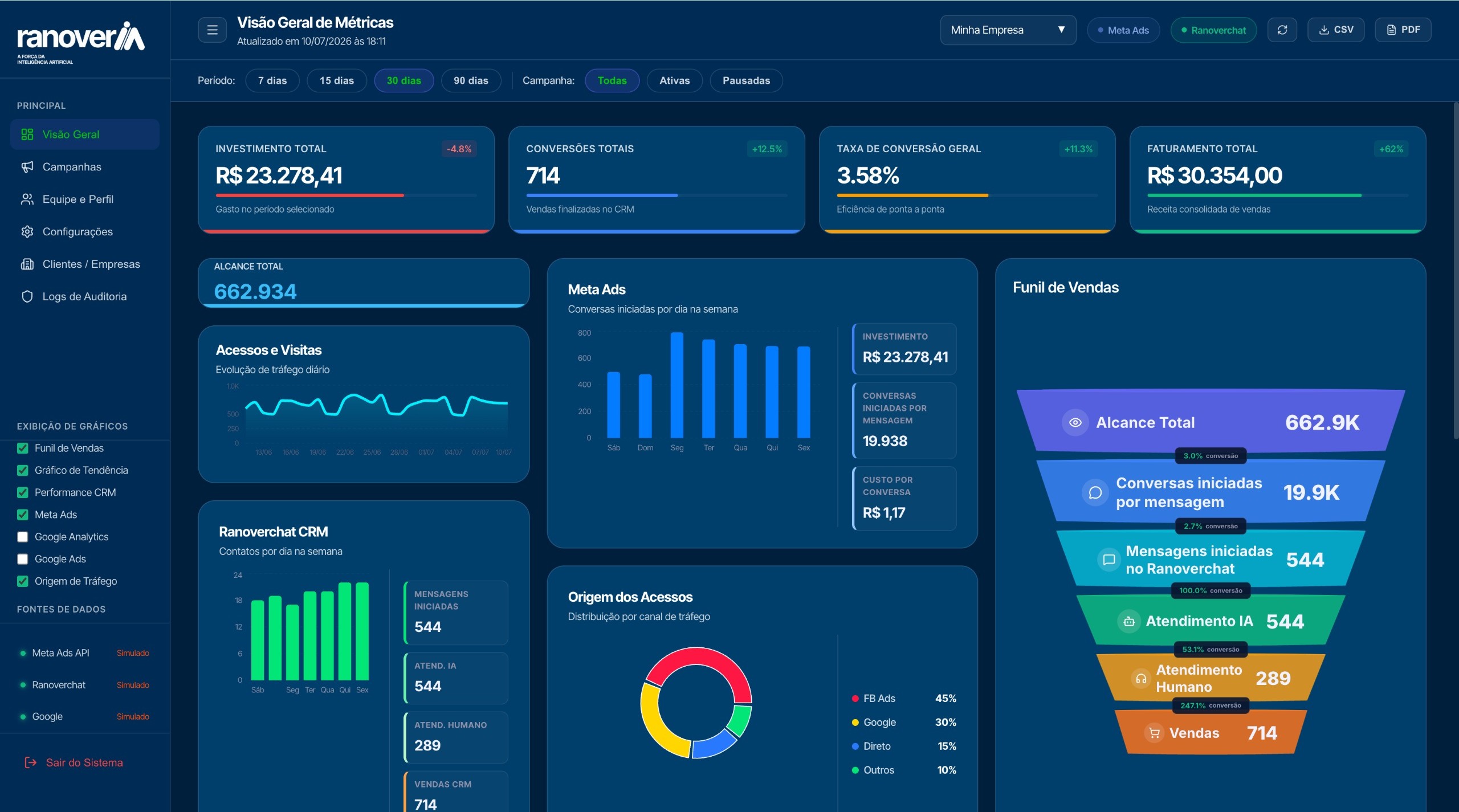Screen dimensions: 1459x812
Task: Click the hamburger menu icon
Action: tap(212, 30)
